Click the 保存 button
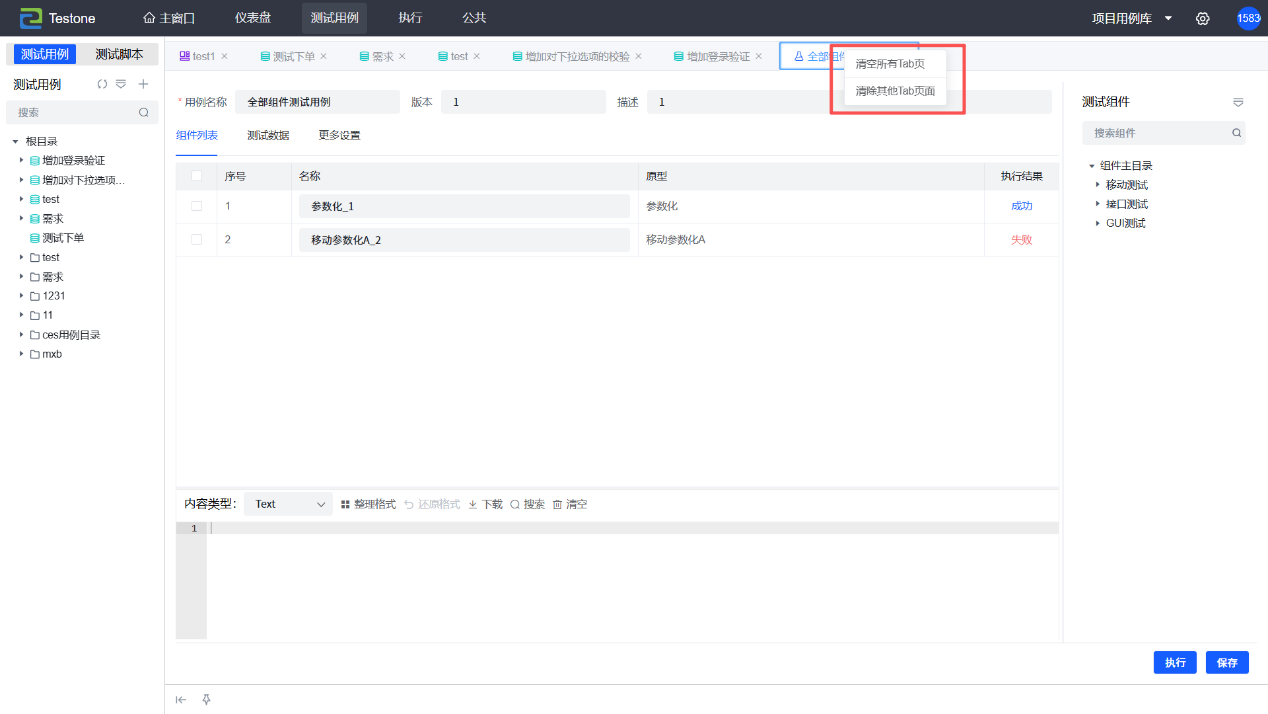1268x714 pixels. [x=1227, y=663]
